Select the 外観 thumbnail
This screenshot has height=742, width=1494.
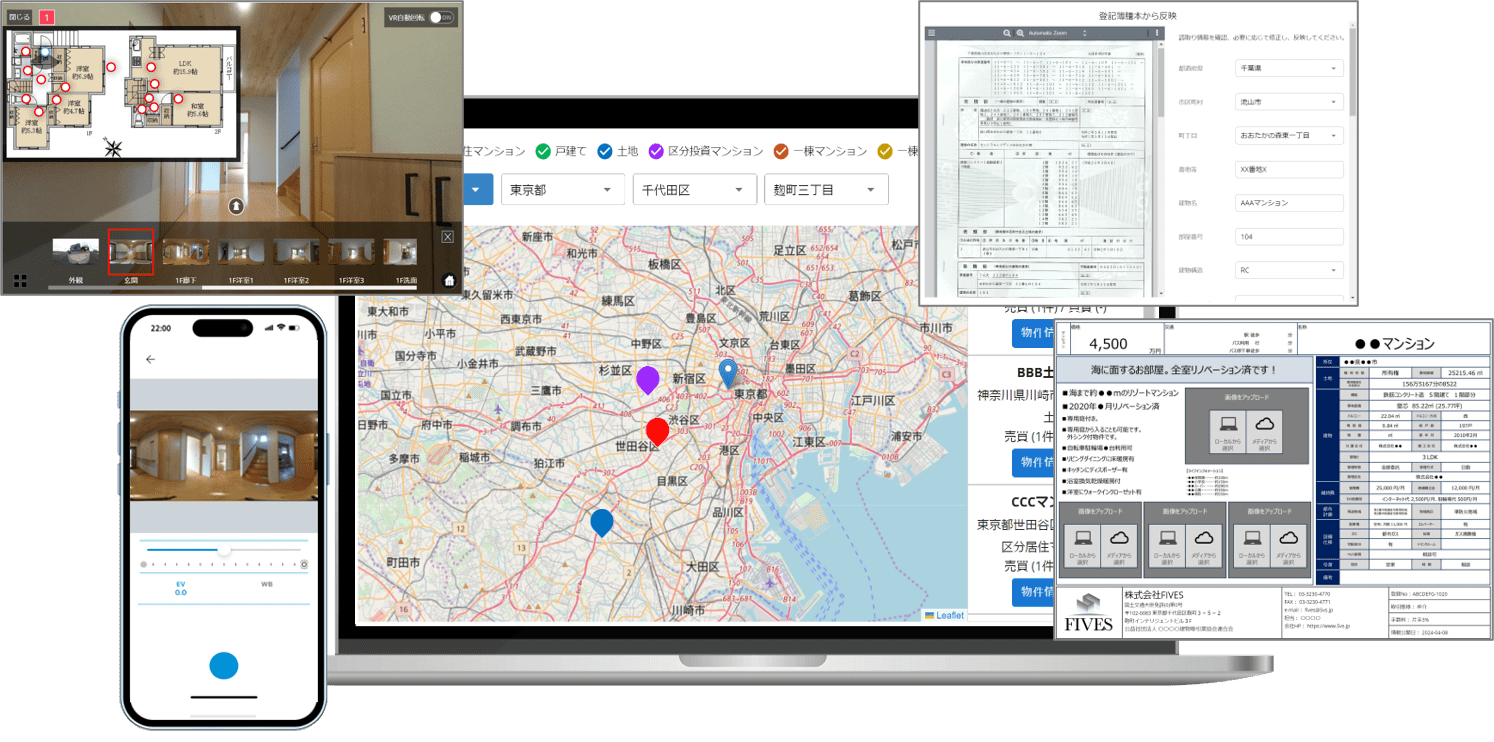pos(76,252)
